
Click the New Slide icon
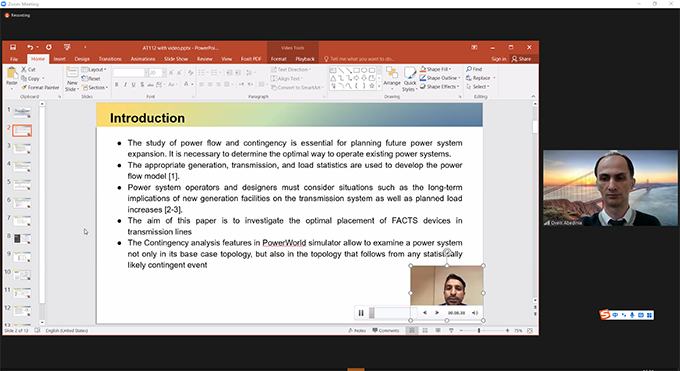[72, 72]
